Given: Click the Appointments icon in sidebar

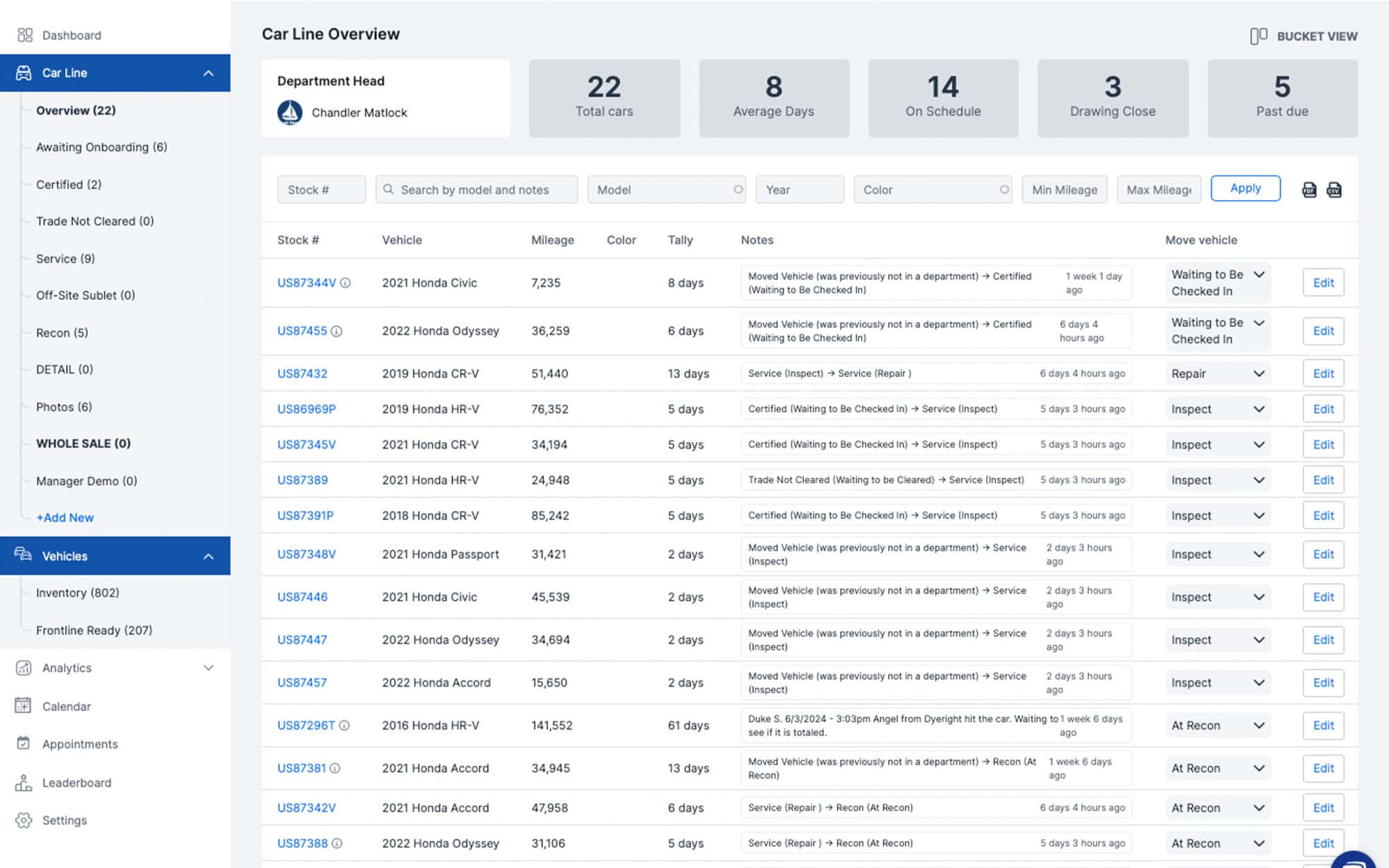Looking at the screenshot, I should tap(24, 743).
